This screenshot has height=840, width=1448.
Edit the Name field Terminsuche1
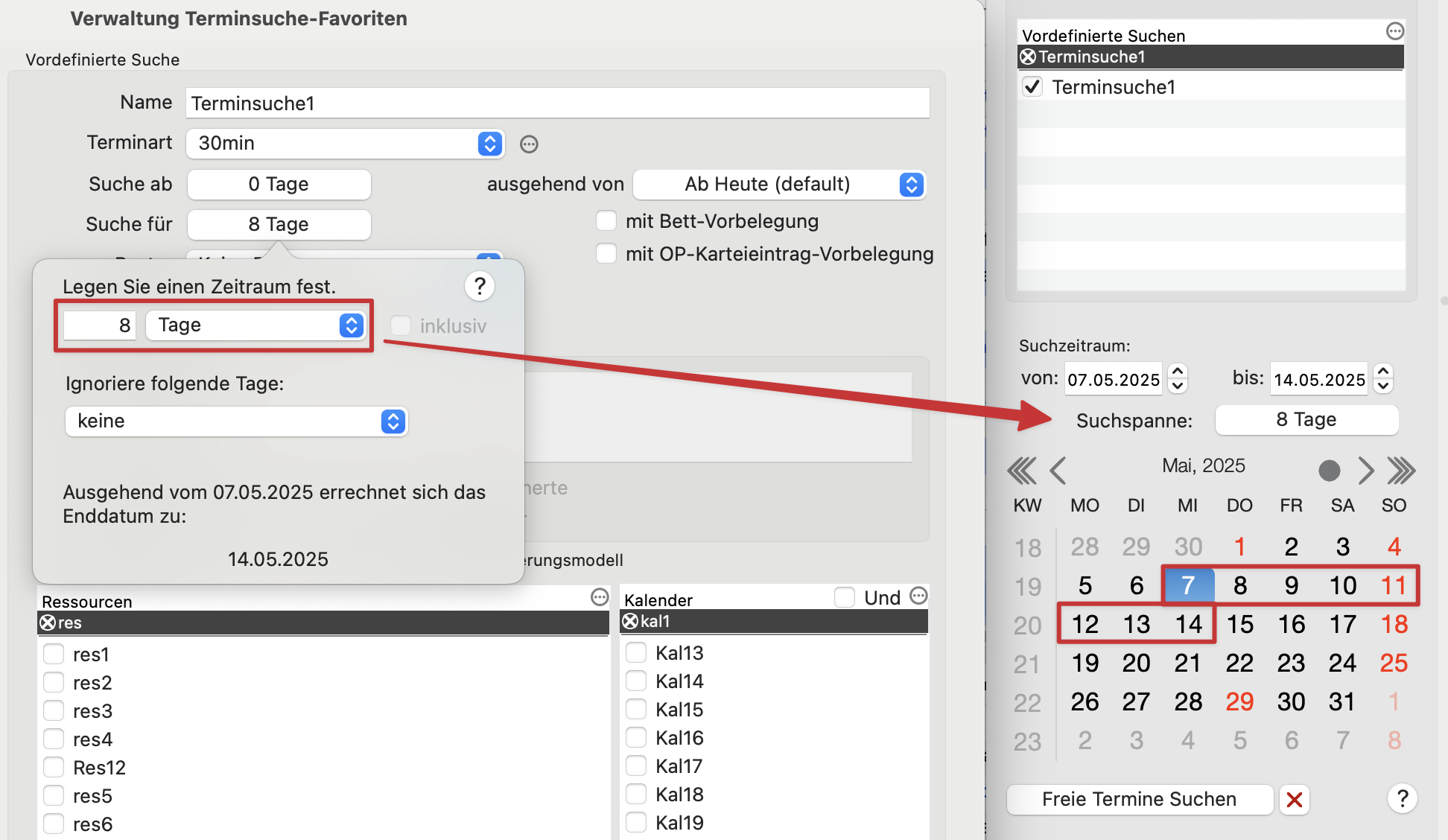(558, 103)
